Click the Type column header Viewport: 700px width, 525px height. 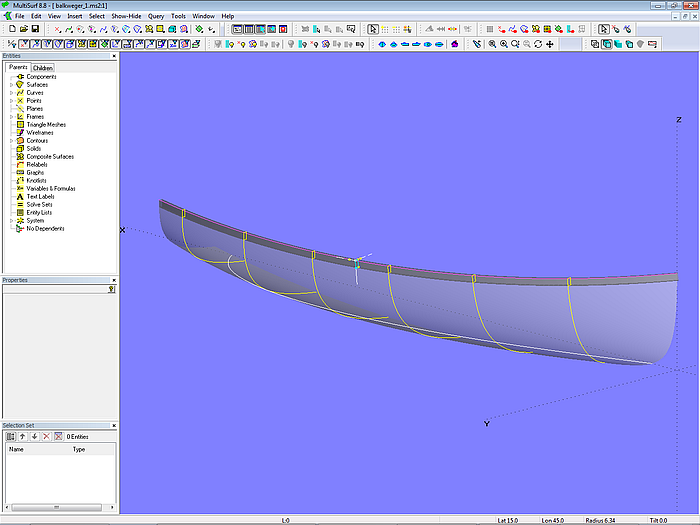pyautogui.click(x=80, y=450)
